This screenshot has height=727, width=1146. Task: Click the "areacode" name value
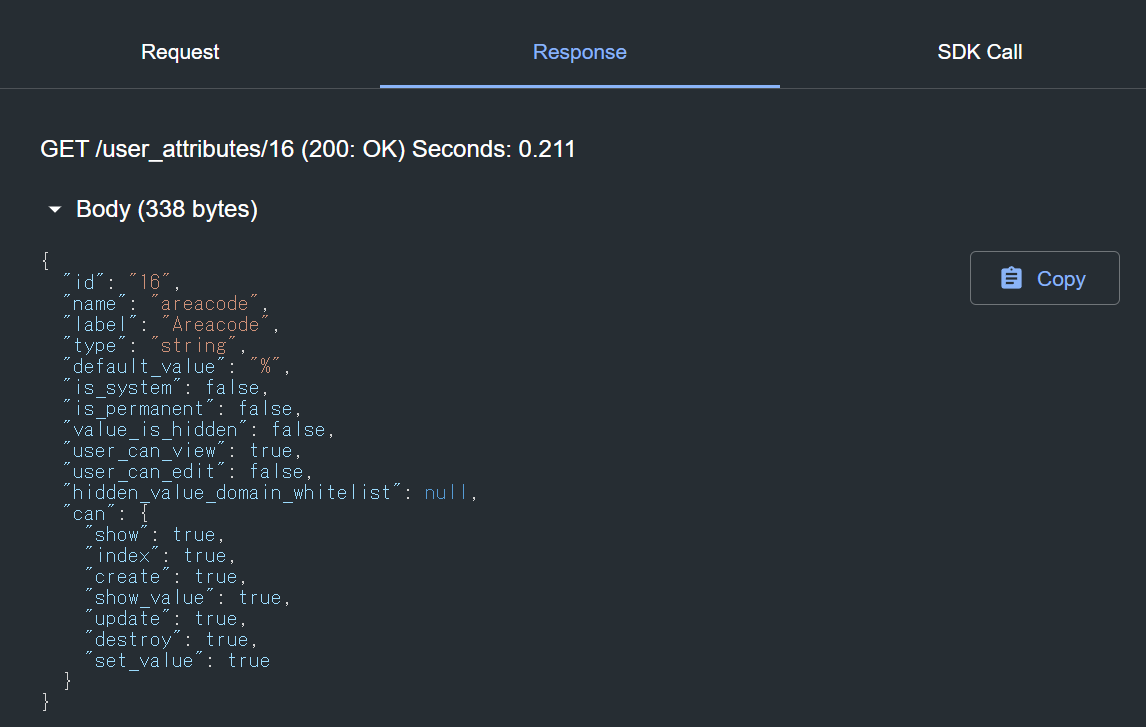(x=204, y=303)
